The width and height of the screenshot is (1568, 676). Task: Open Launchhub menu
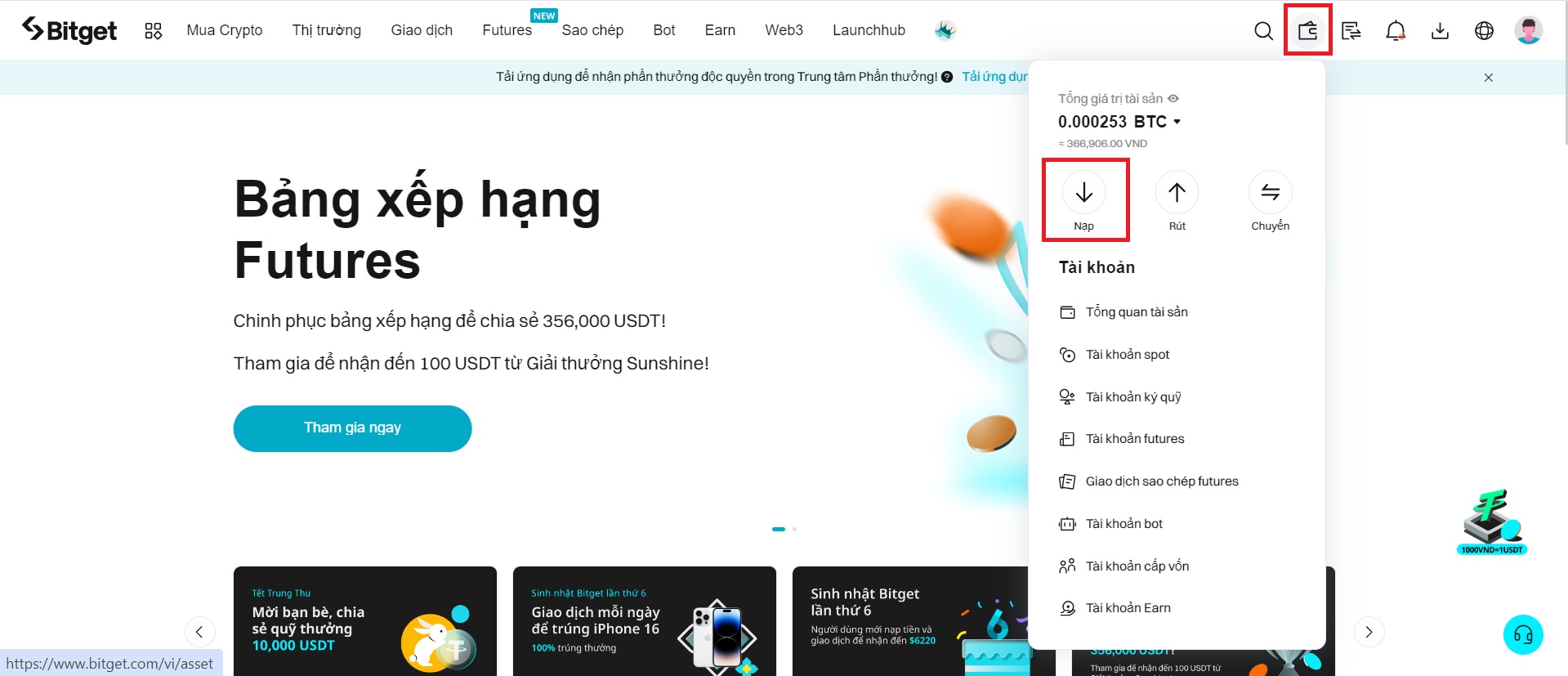click(x=869, y=30)
